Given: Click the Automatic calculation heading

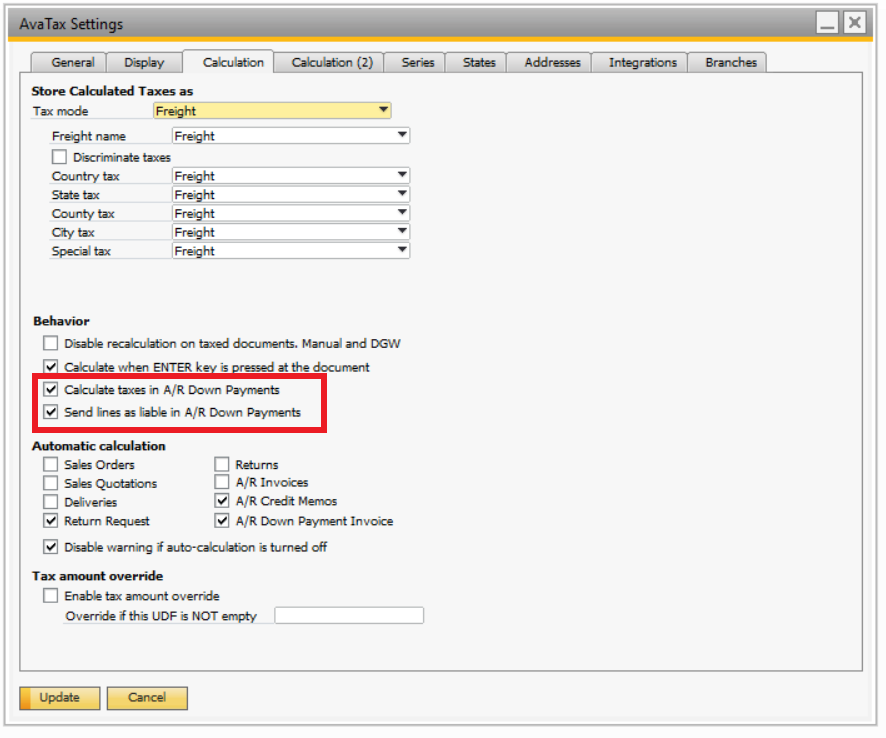Looking at the screenshot, I should coord(99,446).
